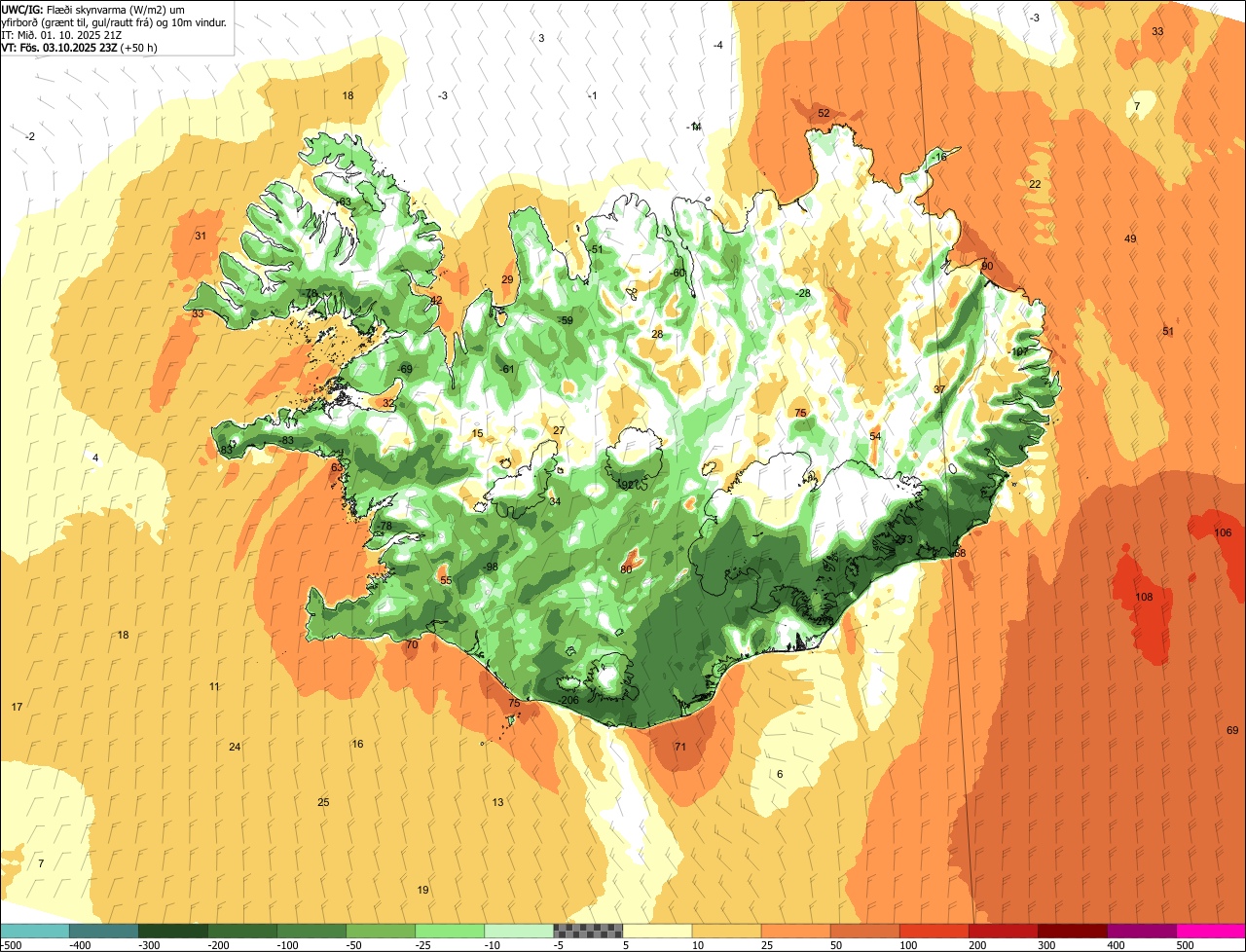Screen dimensions: 1246x952
Task: Click the '11' value in the southwest sea
Action: click(214, 686)
